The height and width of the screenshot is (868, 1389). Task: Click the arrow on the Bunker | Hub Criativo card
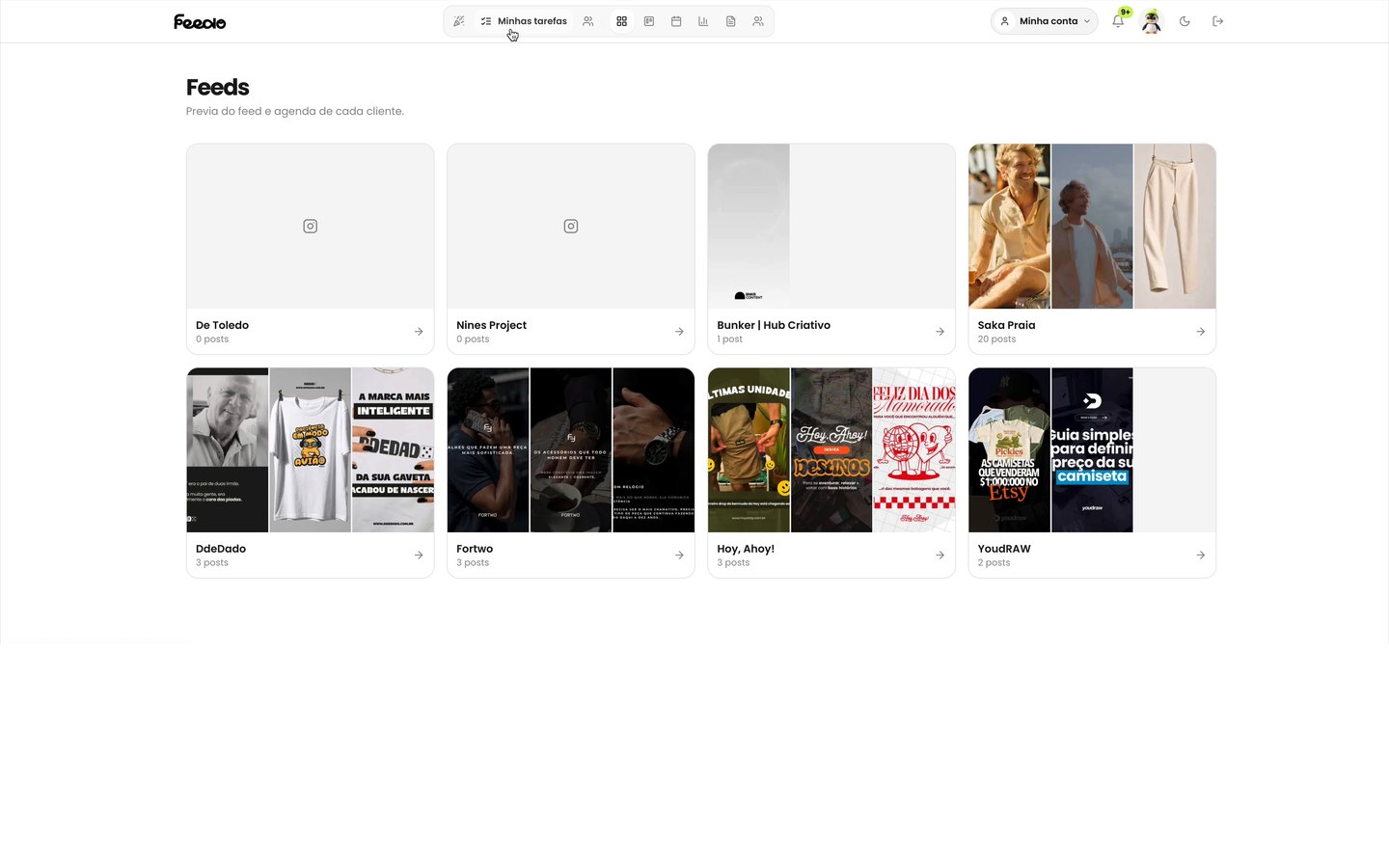click(940, 332)
